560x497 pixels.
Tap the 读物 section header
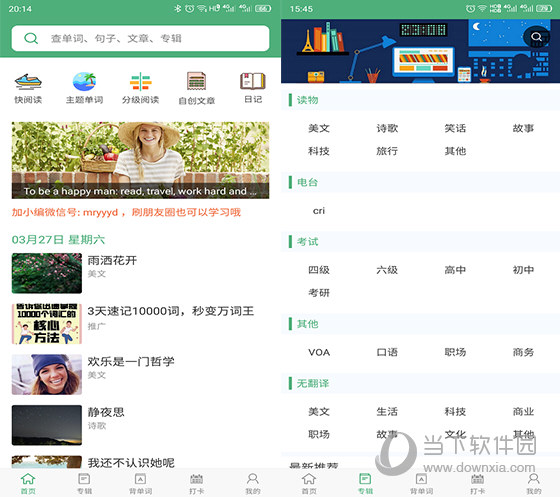pyautogui.click(x=420, y=100)
